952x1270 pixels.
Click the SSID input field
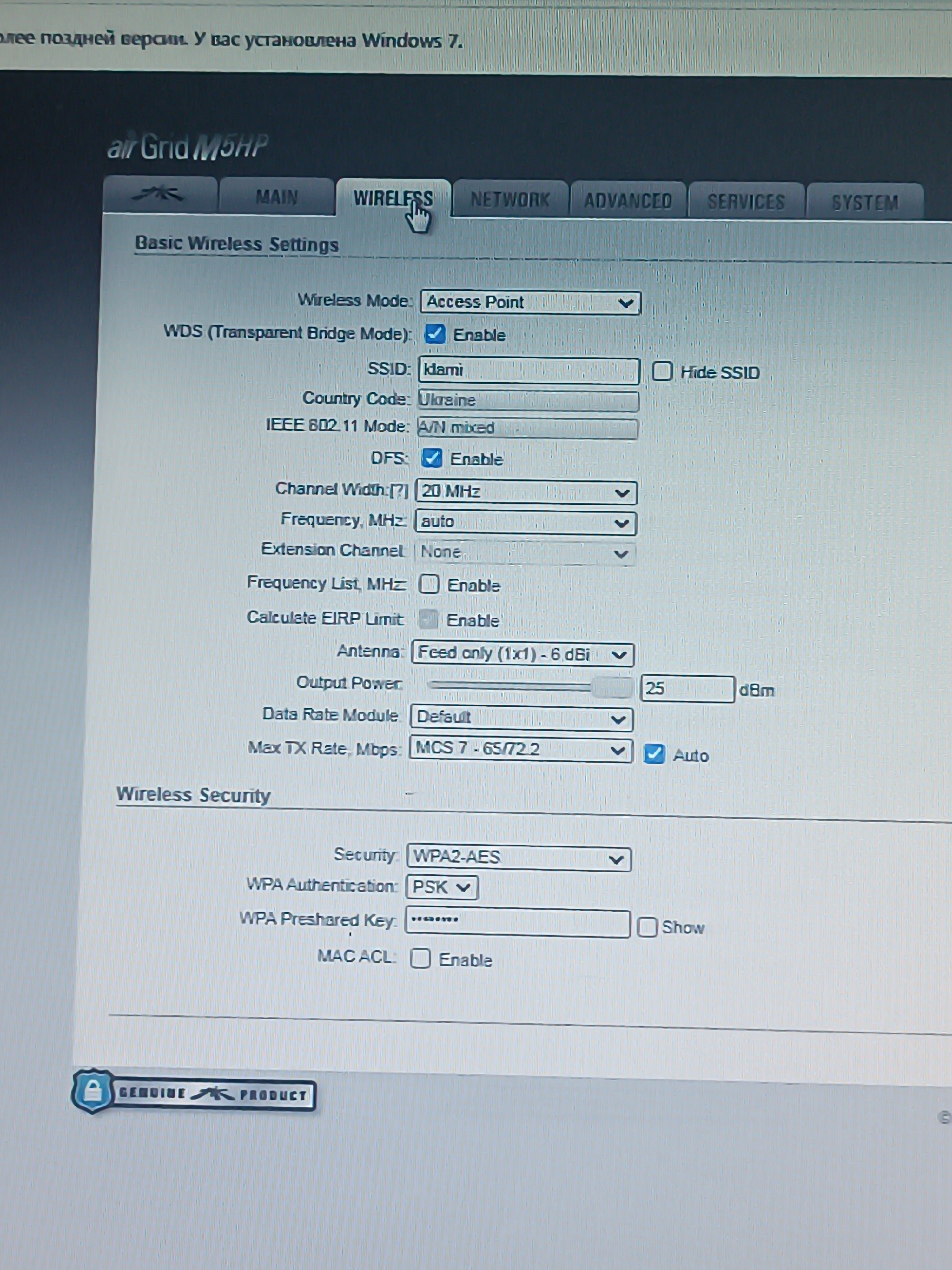(529, 370)
